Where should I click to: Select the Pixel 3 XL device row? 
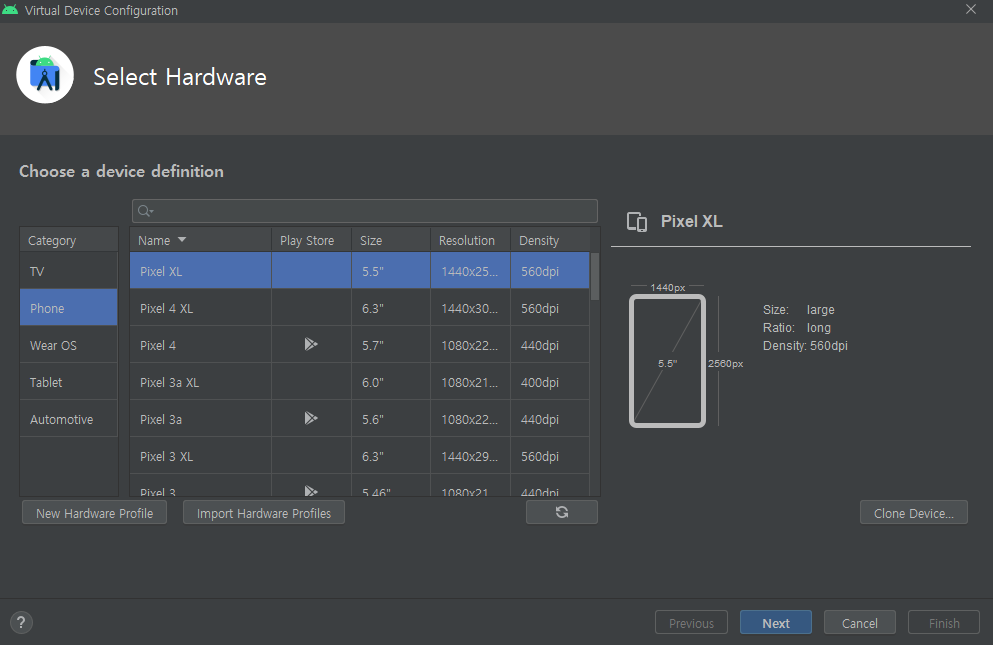point(360,456)
